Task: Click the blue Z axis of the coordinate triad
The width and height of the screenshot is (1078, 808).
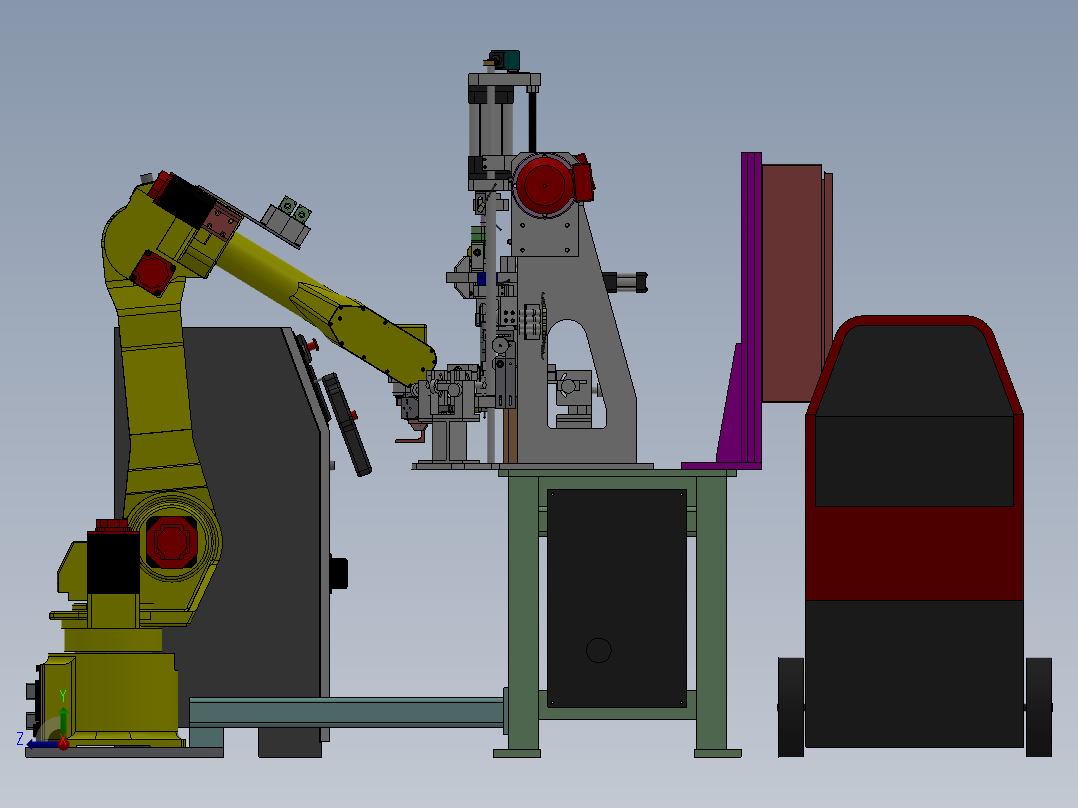Action: click(x=43, y=744)
